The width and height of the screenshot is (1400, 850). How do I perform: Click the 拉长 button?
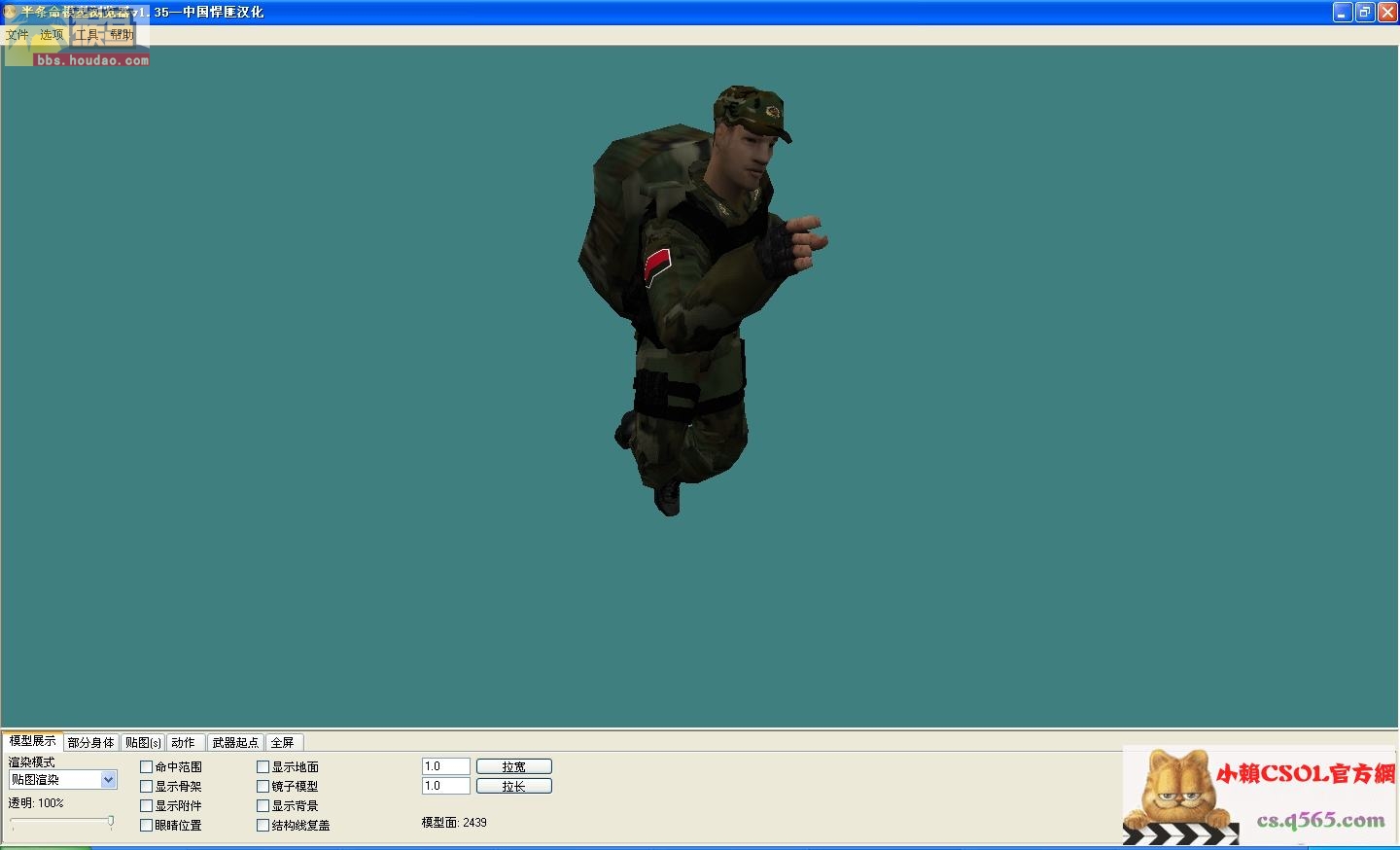[514, 786]
